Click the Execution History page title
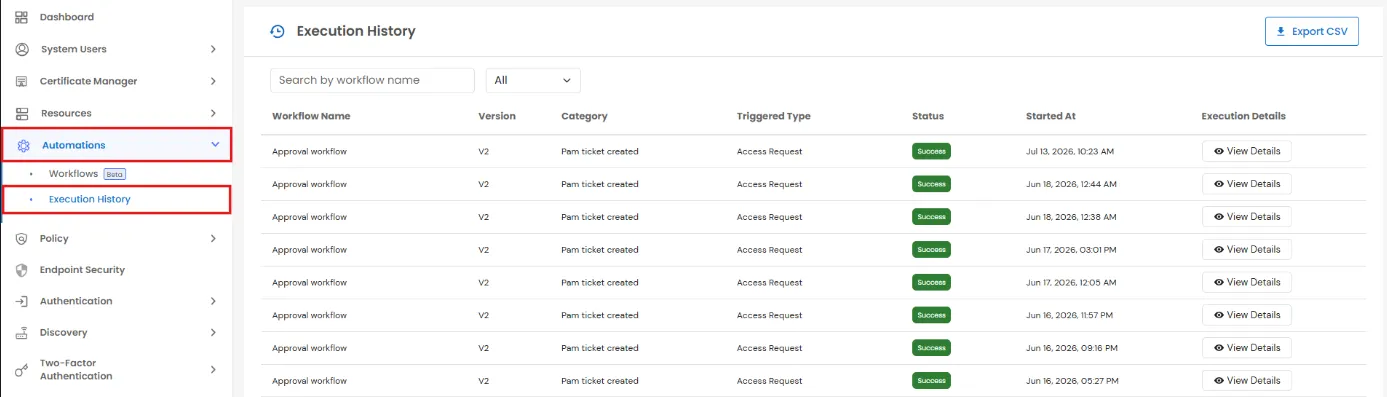Image resolution: width=1387 pixels, height=397 pixels. (356, 31)
